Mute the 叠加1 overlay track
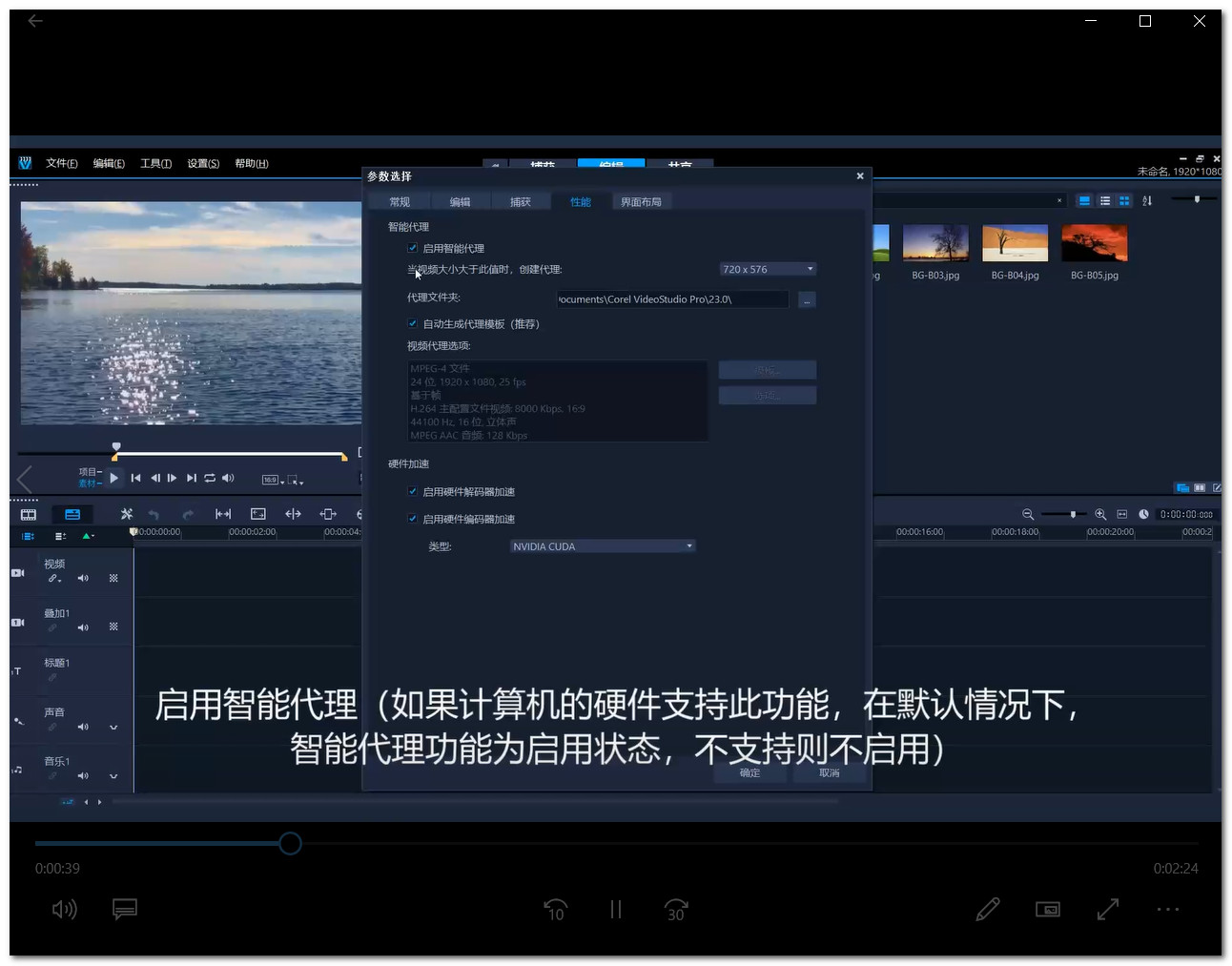 83,627
